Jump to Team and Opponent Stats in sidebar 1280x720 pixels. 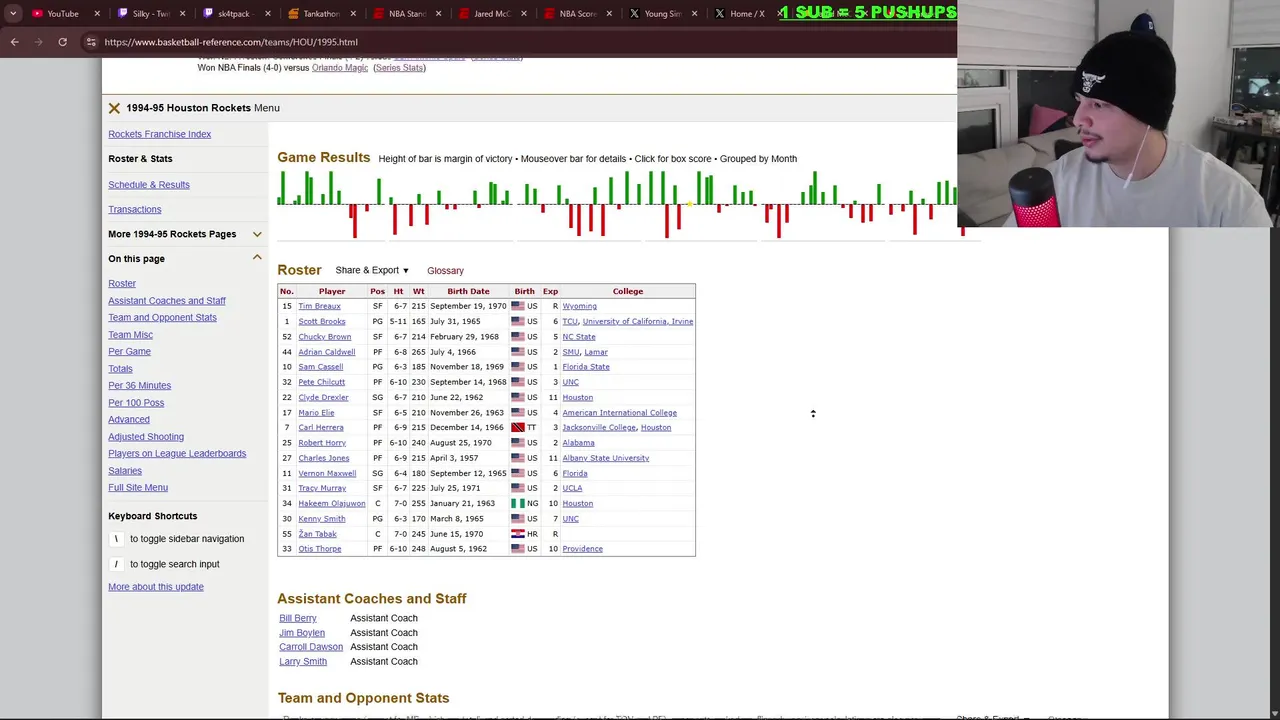162,318
